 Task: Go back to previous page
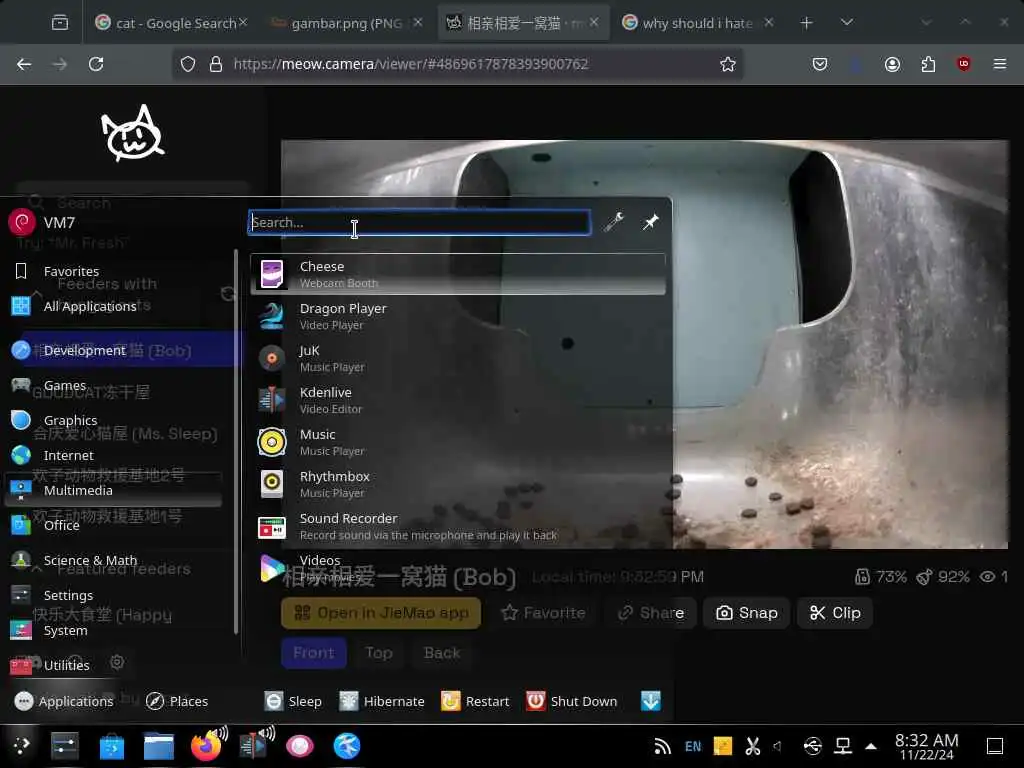pyautogui.click(x=24, y=64)
